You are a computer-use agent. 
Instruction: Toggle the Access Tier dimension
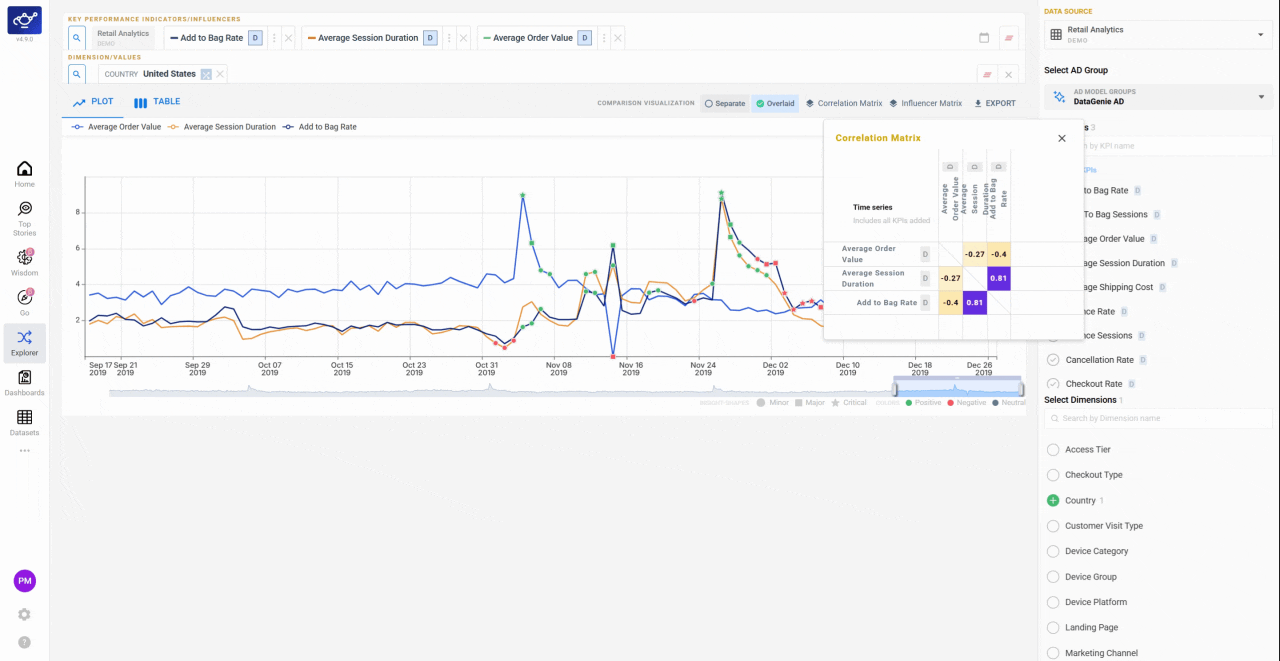1053,450
